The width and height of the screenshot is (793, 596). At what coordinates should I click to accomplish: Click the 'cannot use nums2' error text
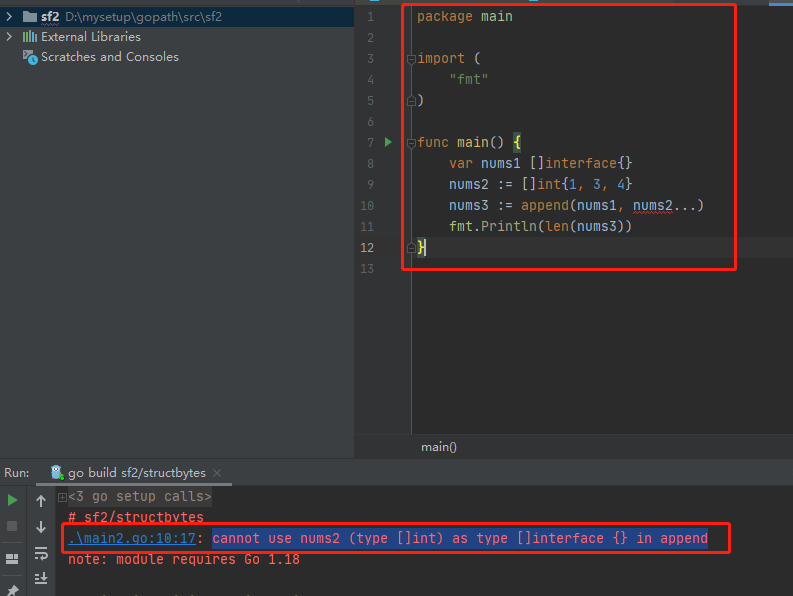tap(460, 538)
